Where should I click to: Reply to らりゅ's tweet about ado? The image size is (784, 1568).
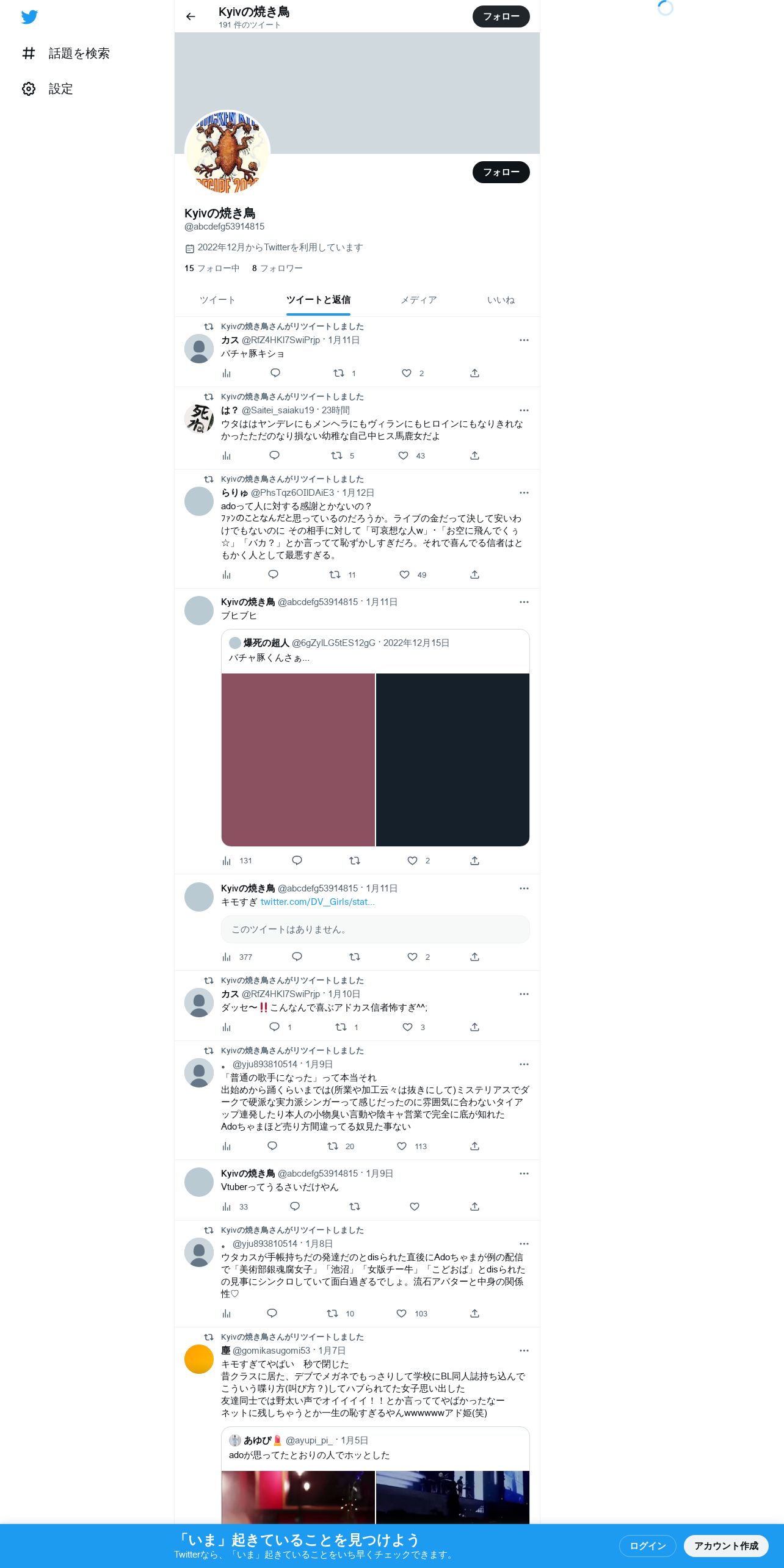pyautogui.click(x=274, y=575)
